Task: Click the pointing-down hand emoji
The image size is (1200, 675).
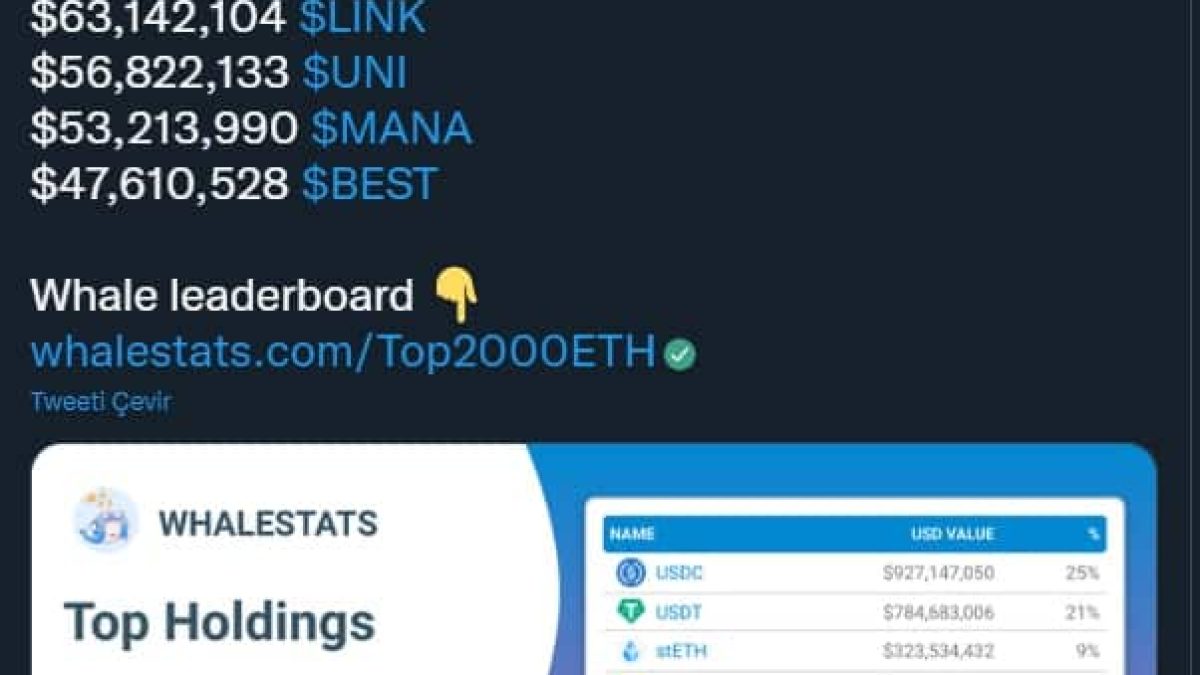Action: 456,297
